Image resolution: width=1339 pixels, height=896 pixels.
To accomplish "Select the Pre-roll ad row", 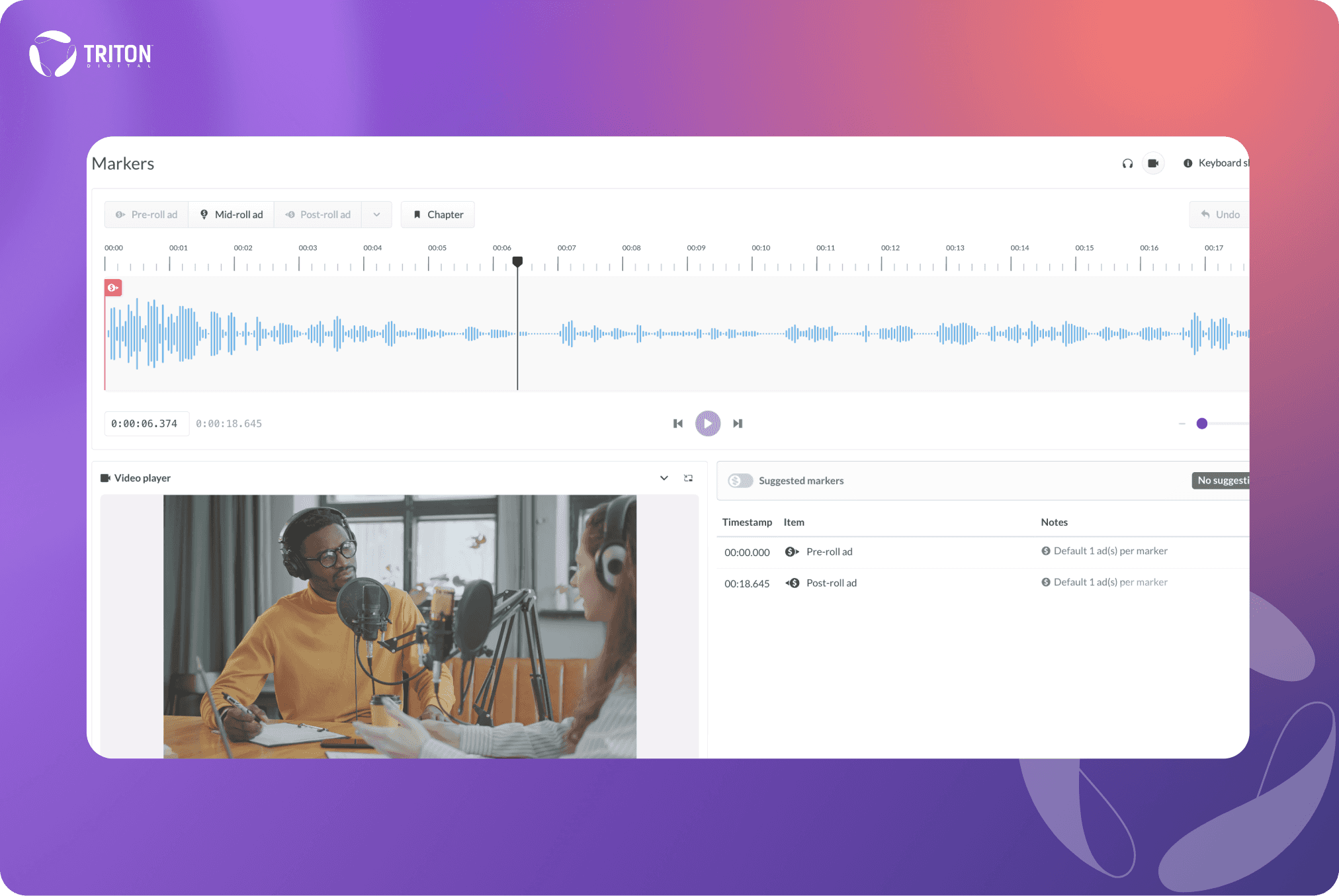I will (x=829, y=551).
